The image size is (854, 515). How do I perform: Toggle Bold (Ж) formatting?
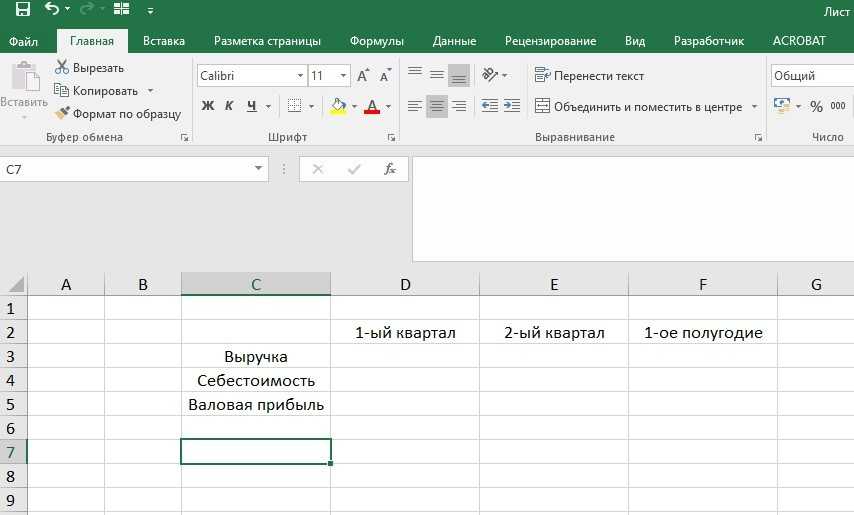[x=208, y=106]
